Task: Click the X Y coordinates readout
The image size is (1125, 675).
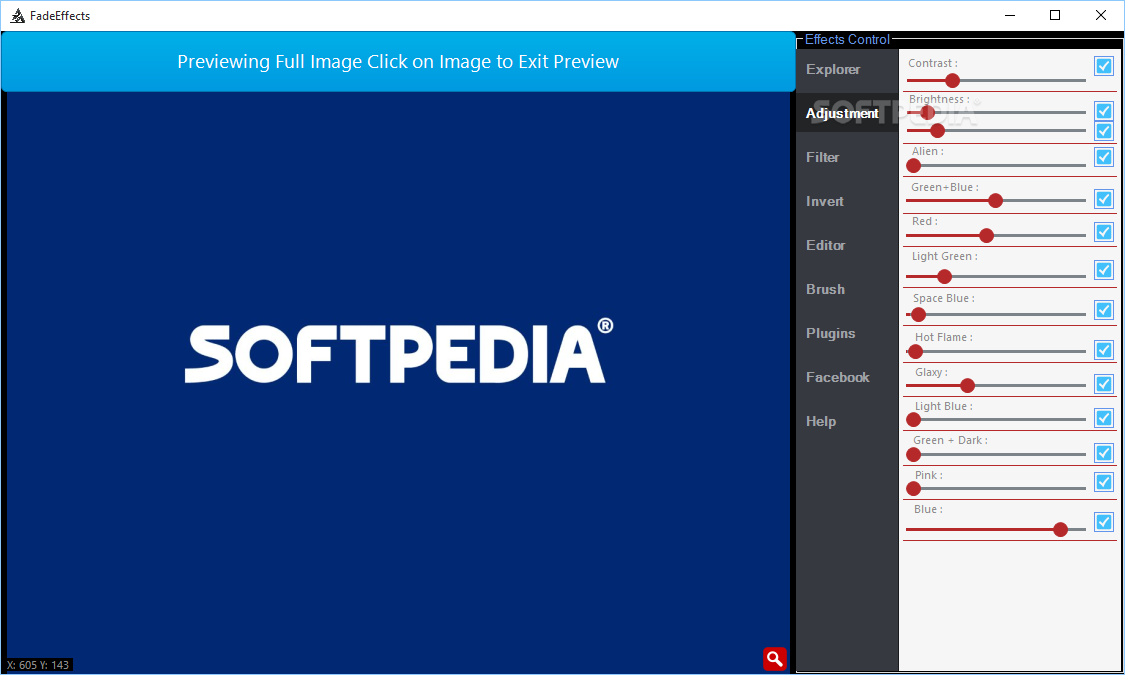Action: (x=39, y=665)
